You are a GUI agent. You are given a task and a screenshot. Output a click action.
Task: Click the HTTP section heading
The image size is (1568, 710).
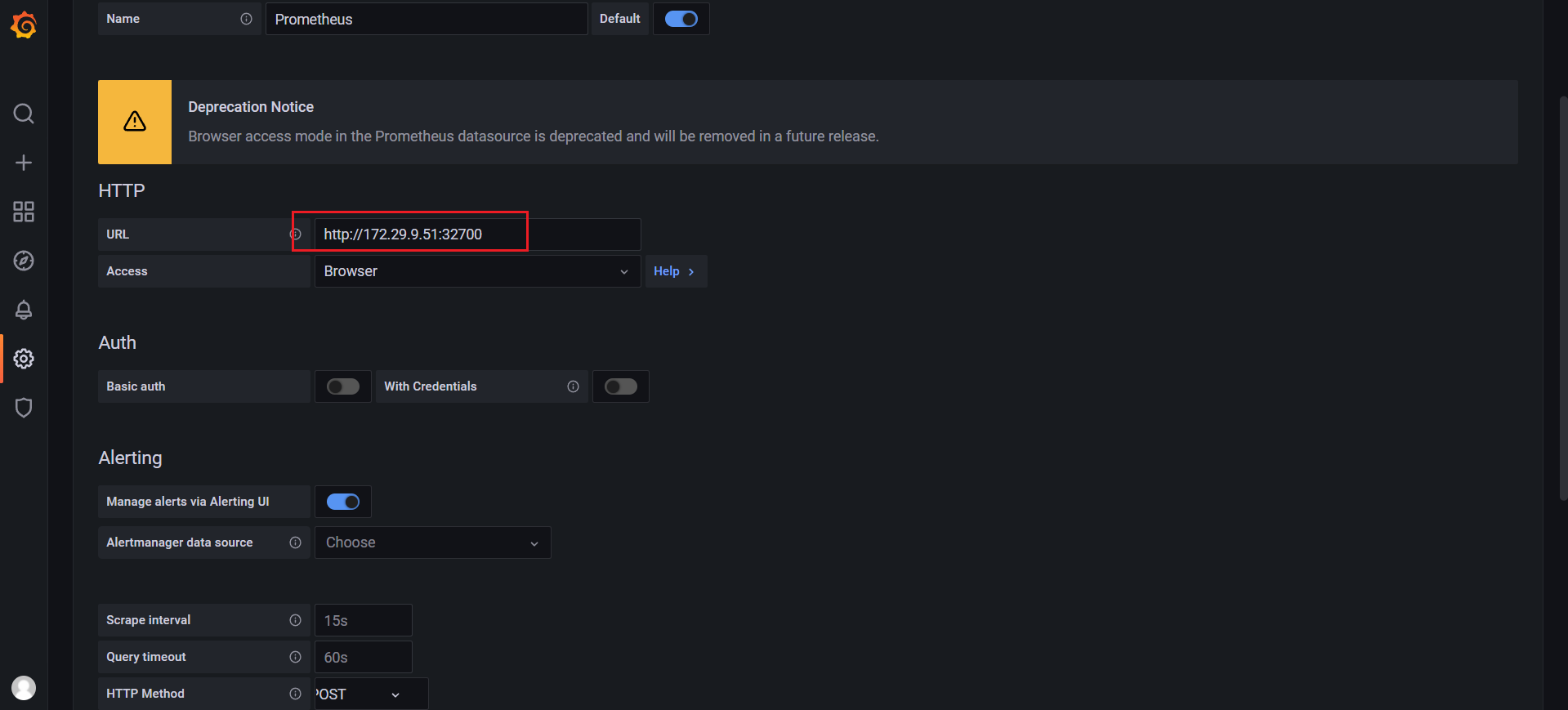122,190
